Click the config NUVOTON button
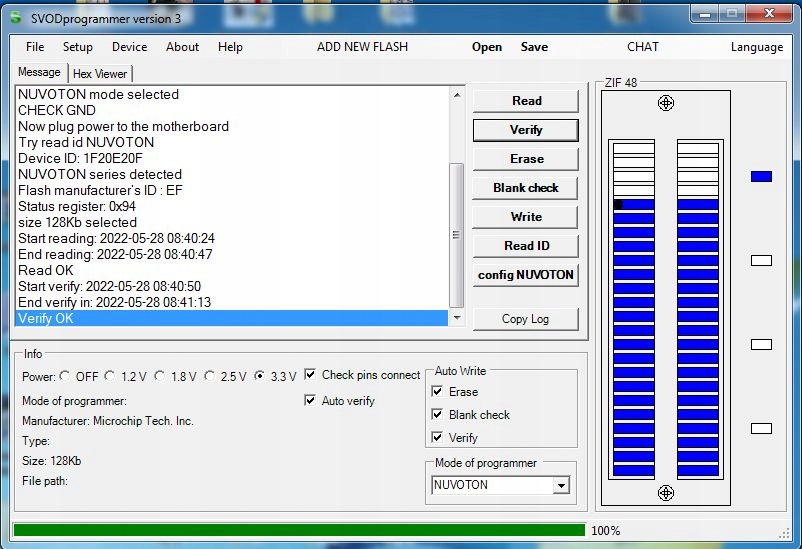 click(526, 275)
